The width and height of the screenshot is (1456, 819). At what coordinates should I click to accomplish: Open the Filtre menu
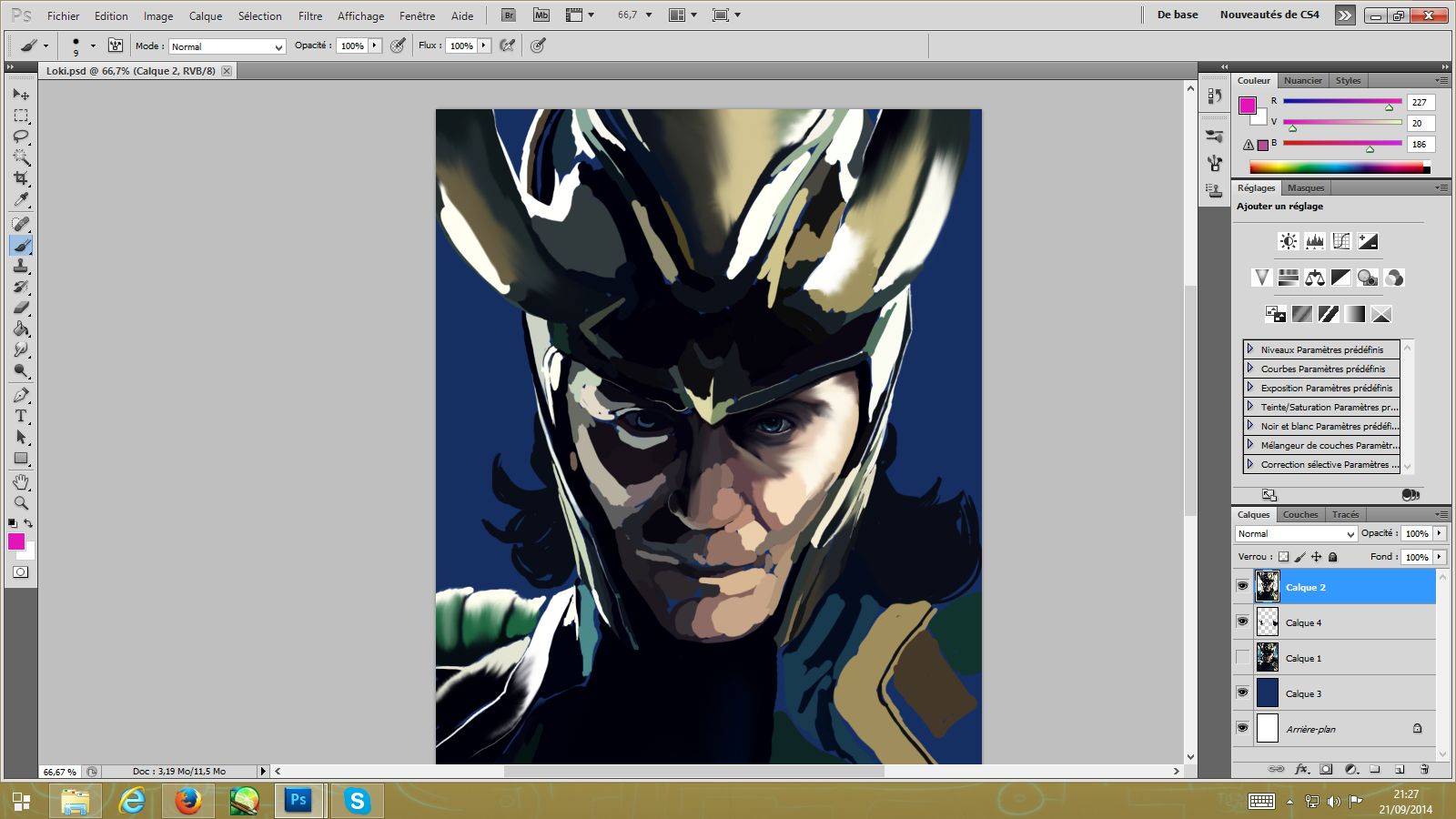pos(310,15)
